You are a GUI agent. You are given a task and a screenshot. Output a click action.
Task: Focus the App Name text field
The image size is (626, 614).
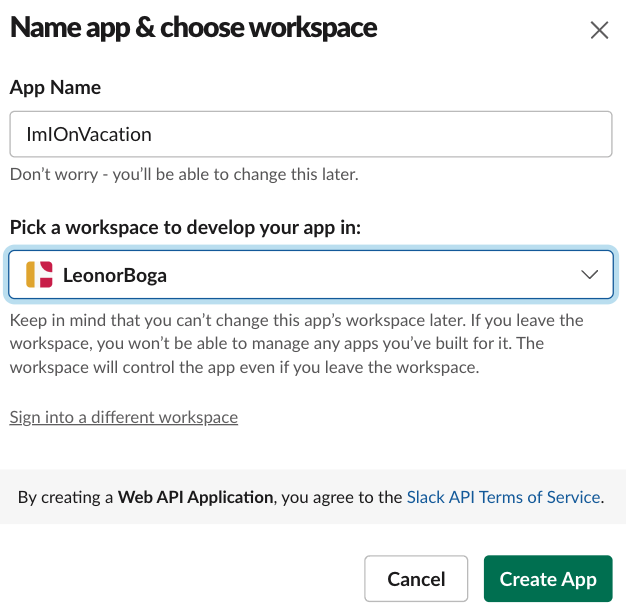[311, 134]
